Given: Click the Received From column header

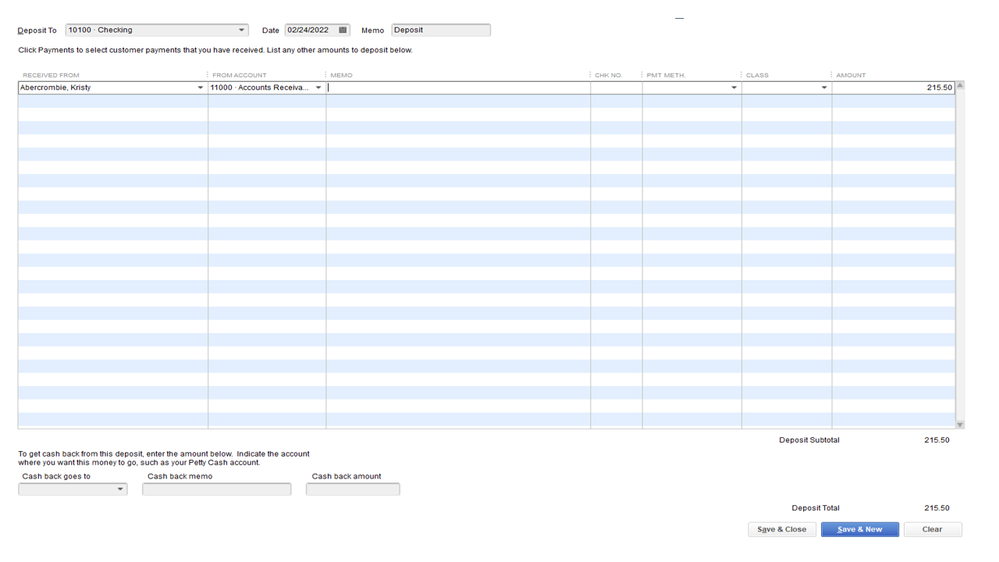Looking at the screenshot, I should click(51, 75).
